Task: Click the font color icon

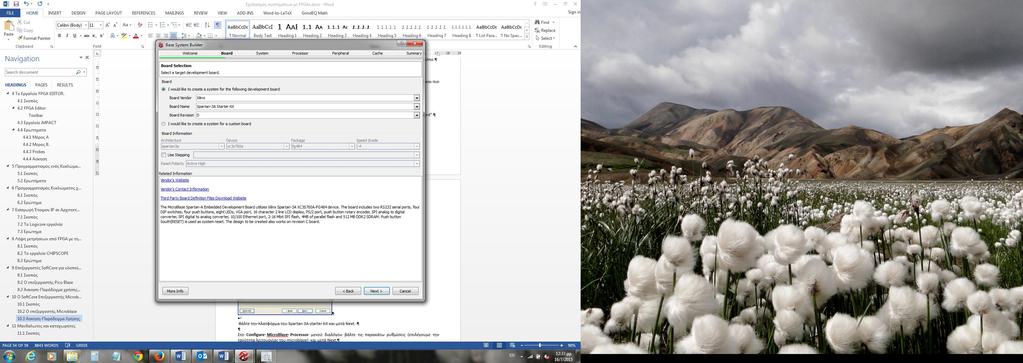Action: coord(136,36)
